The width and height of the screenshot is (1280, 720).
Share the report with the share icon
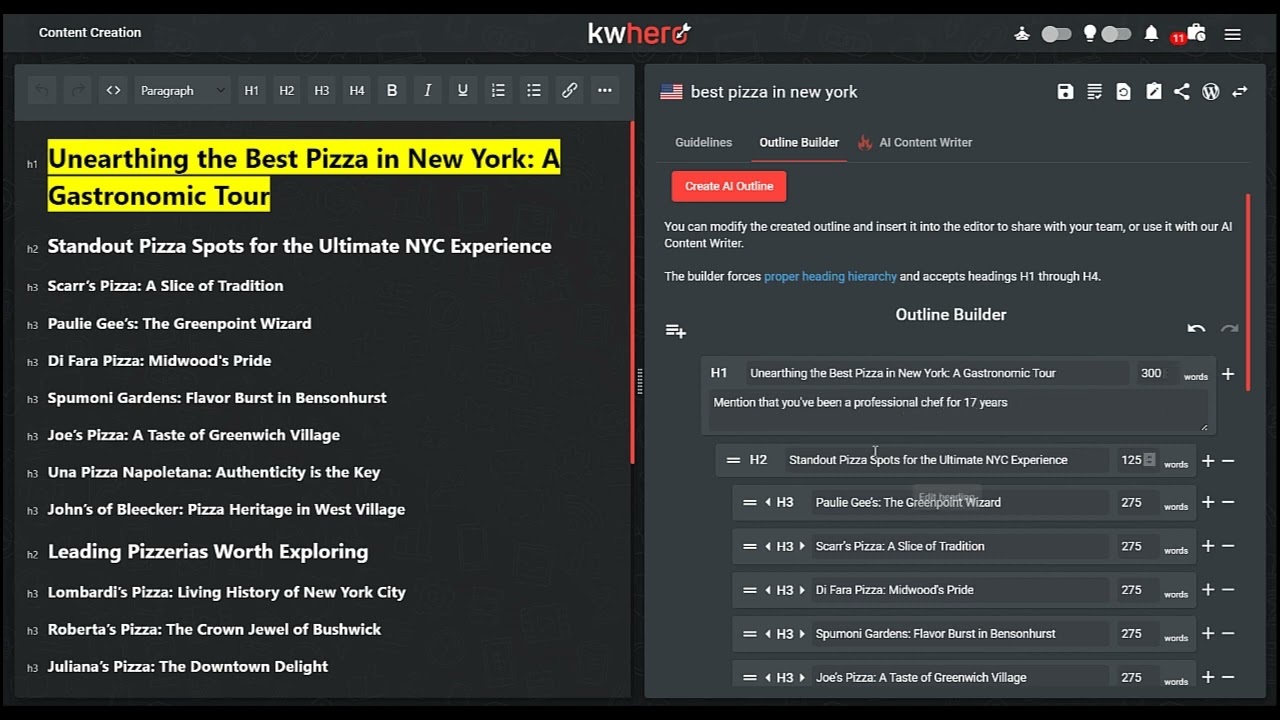(1182, 91)
